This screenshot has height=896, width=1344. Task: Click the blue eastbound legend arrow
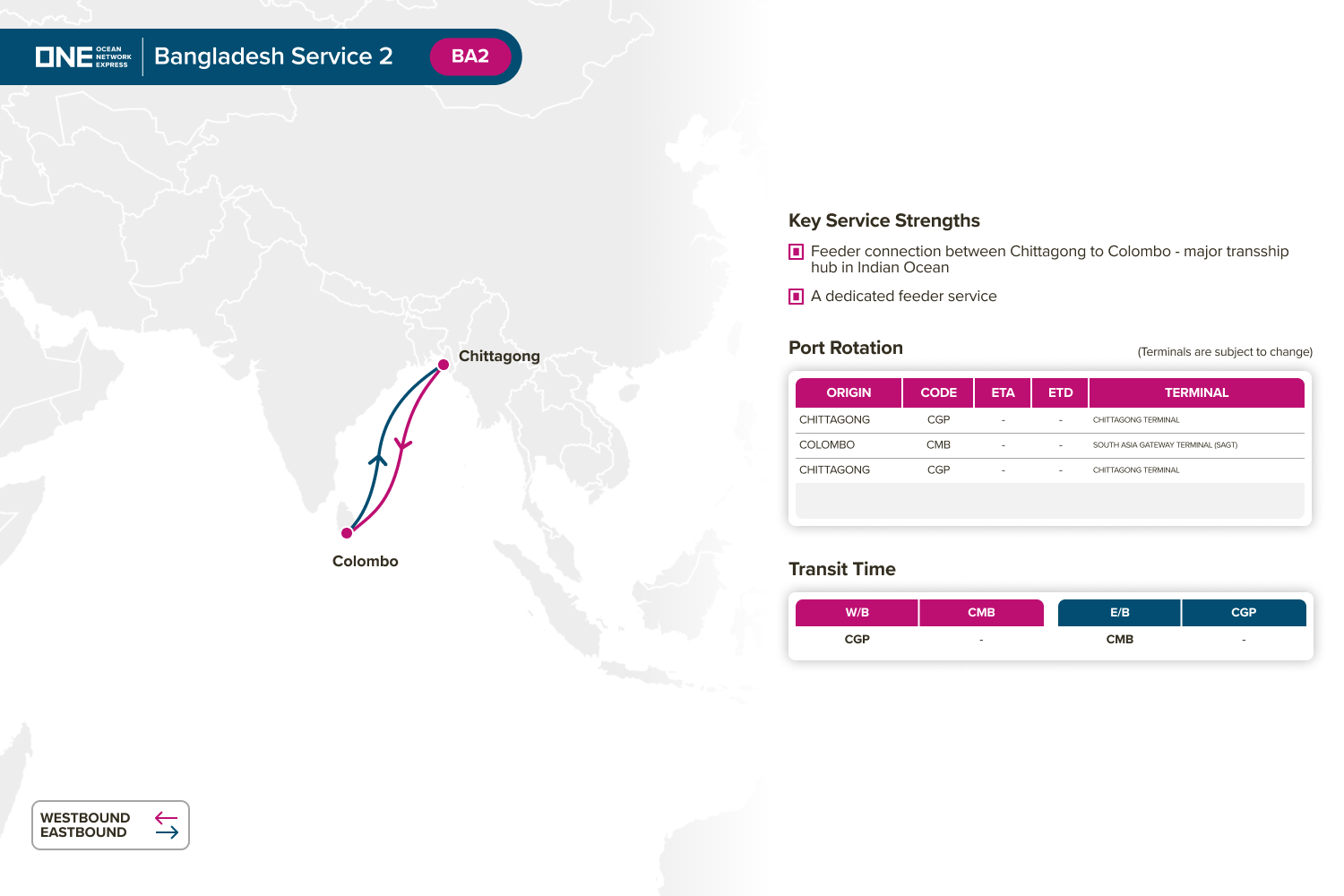tap(167, 832)
